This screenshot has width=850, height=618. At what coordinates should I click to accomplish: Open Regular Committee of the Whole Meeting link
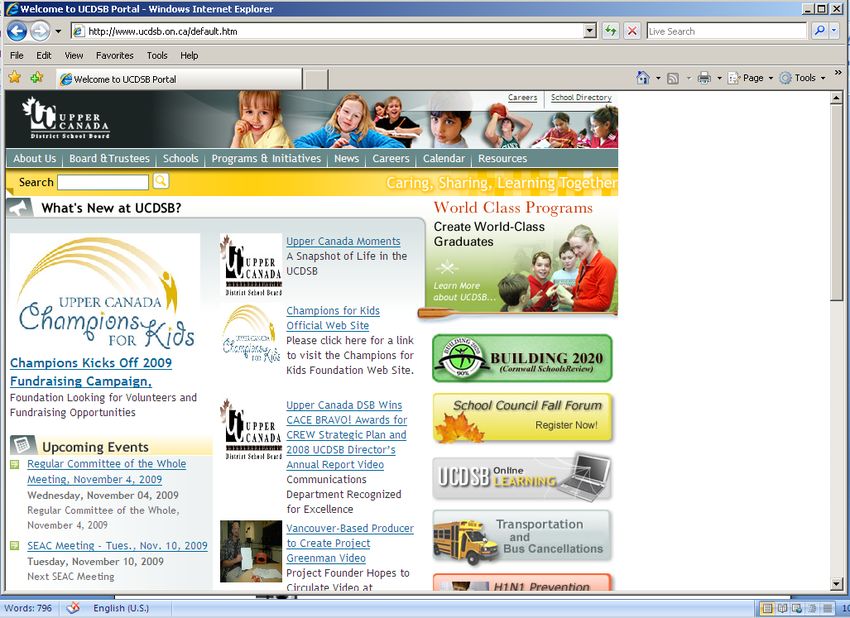pyautogui.click(x=107, y=472)
